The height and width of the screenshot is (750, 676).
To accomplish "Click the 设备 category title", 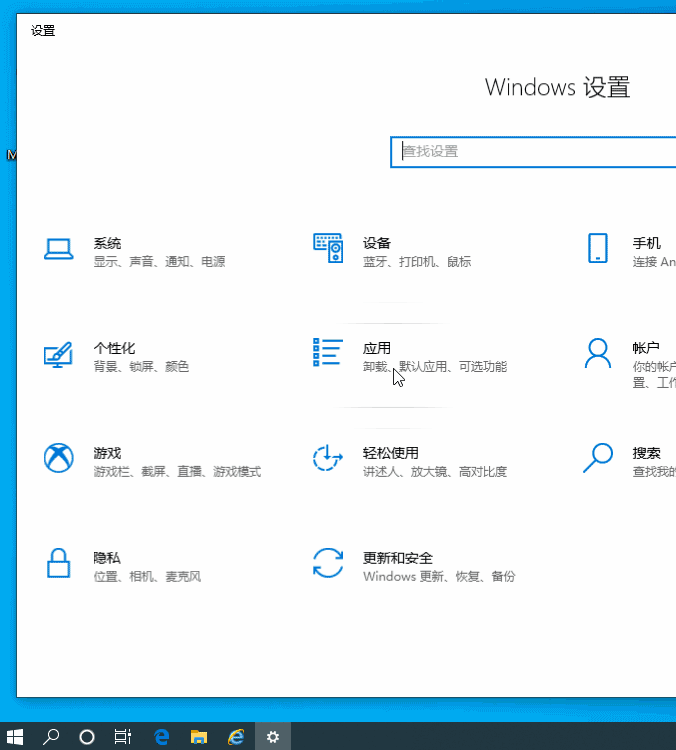I will (377, 243).
